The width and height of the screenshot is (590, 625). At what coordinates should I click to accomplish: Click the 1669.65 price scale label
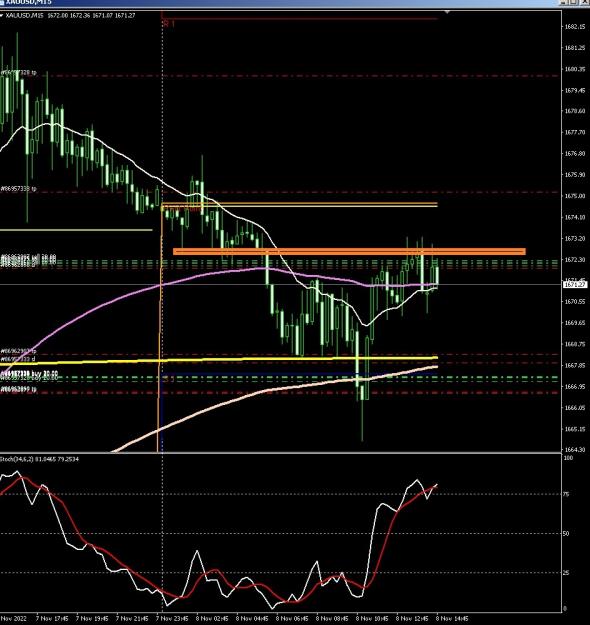(574, 323)
